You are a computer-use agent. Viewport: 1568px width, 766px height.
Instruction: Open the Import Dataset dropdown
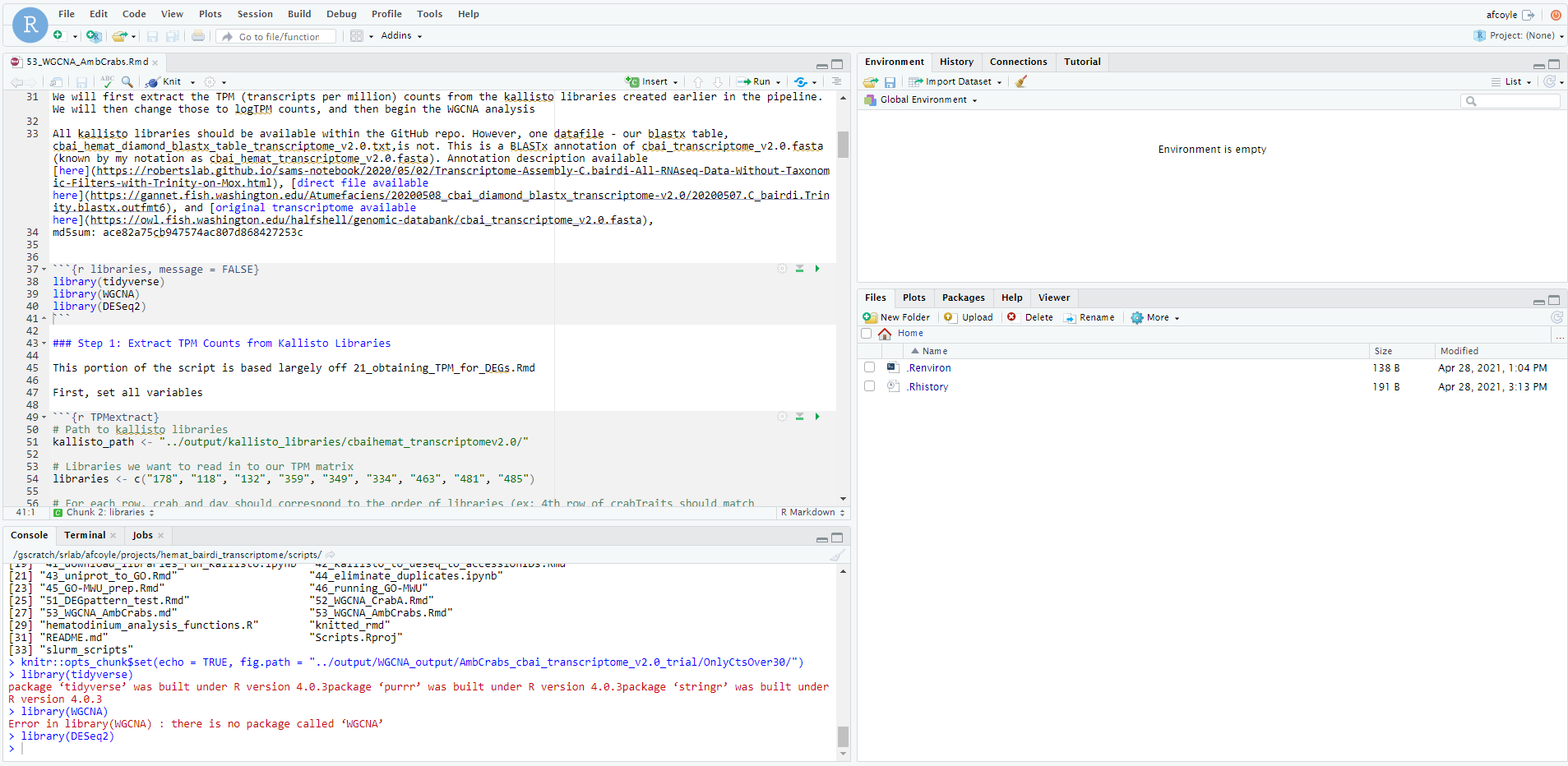coord(955,81)
